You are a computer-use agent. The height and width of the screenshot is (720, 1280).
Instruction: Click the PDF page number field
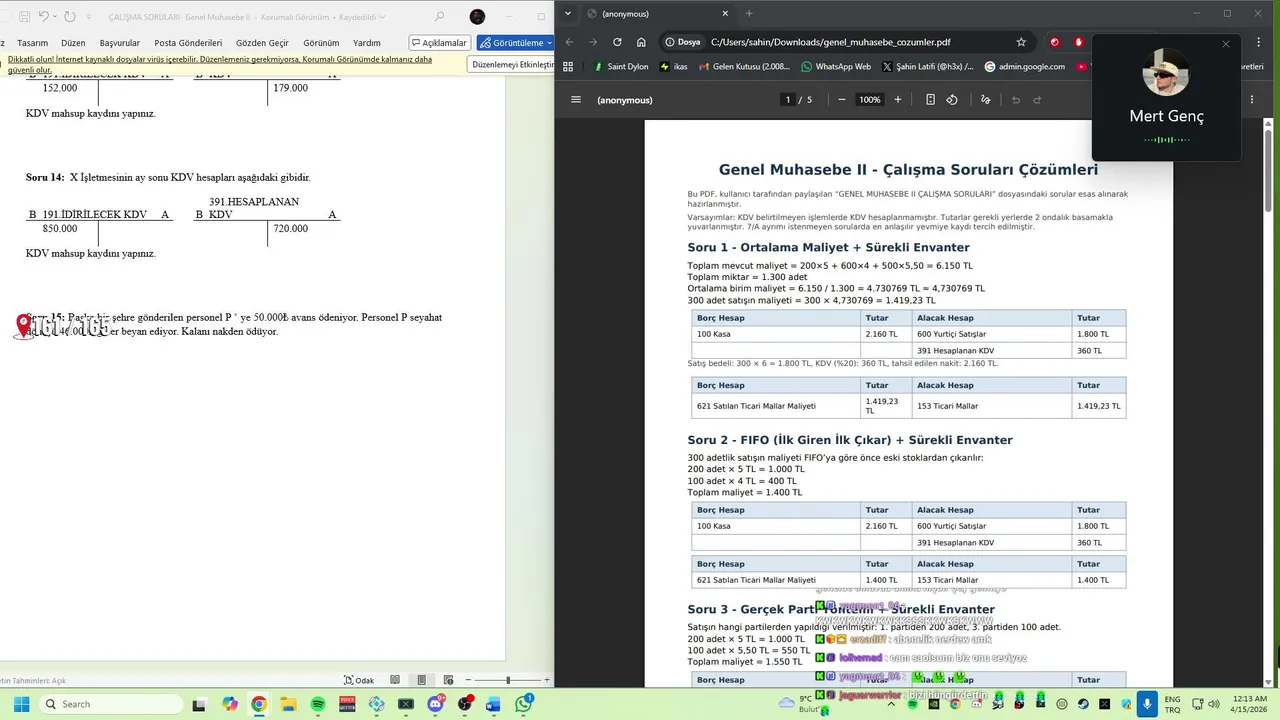point(788,100)
